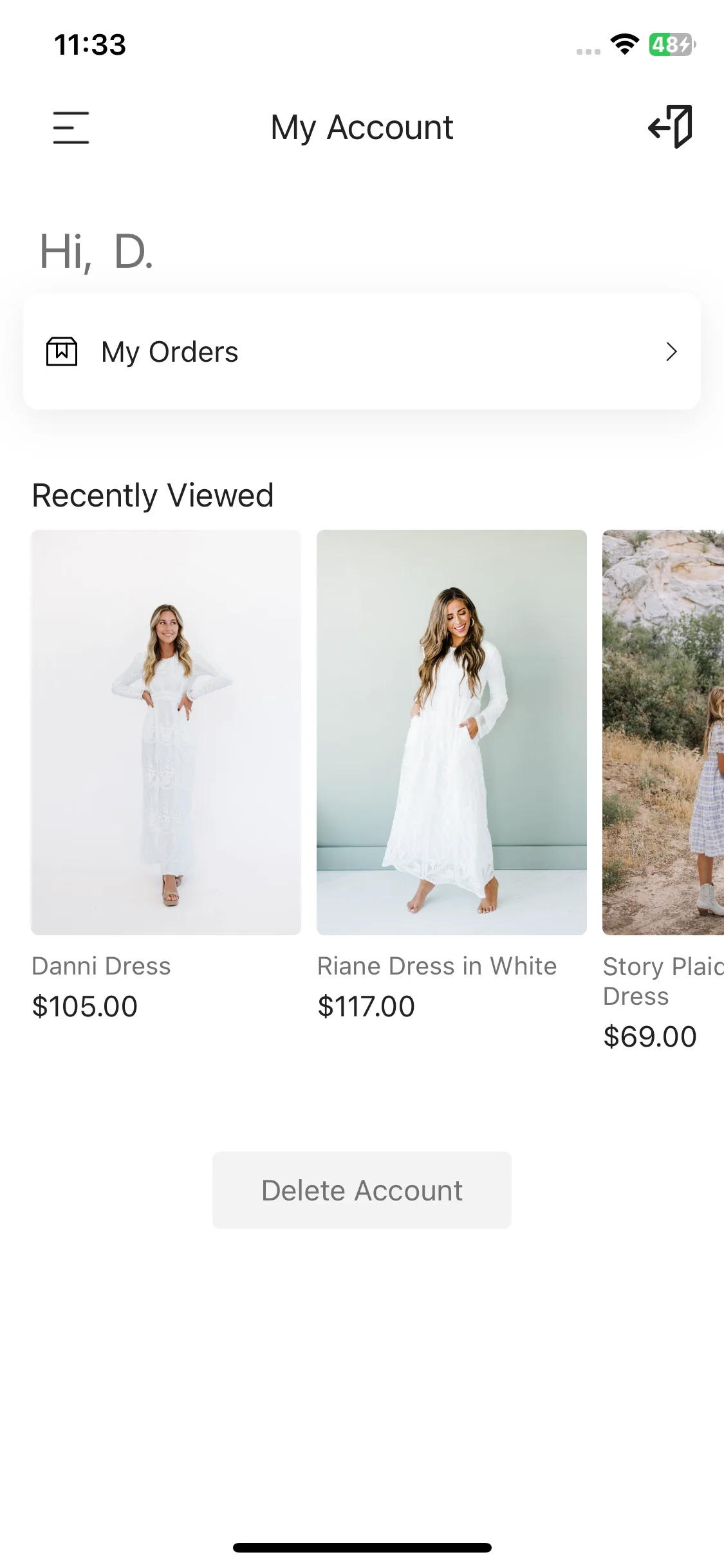Open the Danni Dress product image

[166, 732]
